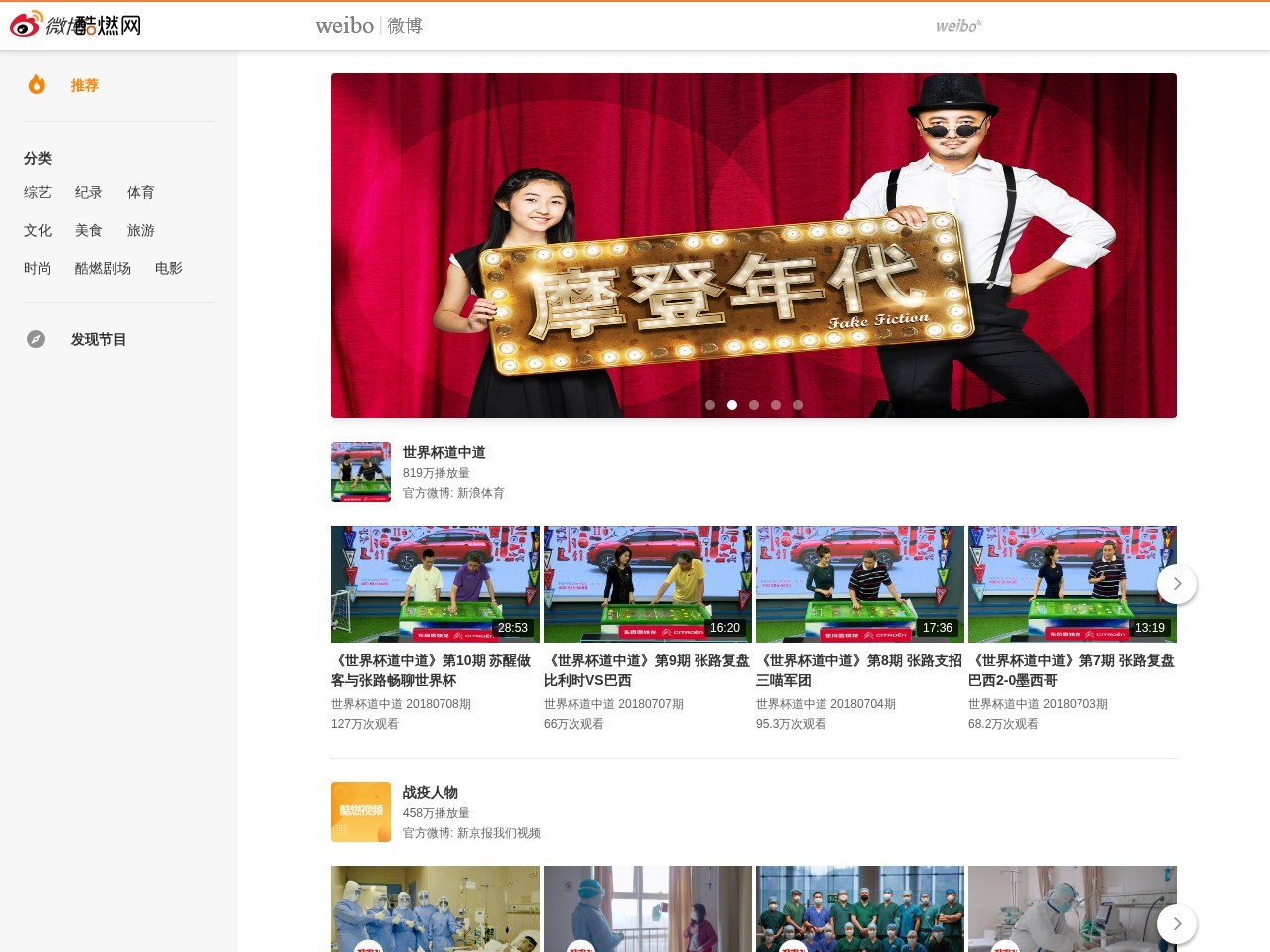Select the 推荐 sidebar tab
Screen dimensions: 1270x952
(85, 86)
